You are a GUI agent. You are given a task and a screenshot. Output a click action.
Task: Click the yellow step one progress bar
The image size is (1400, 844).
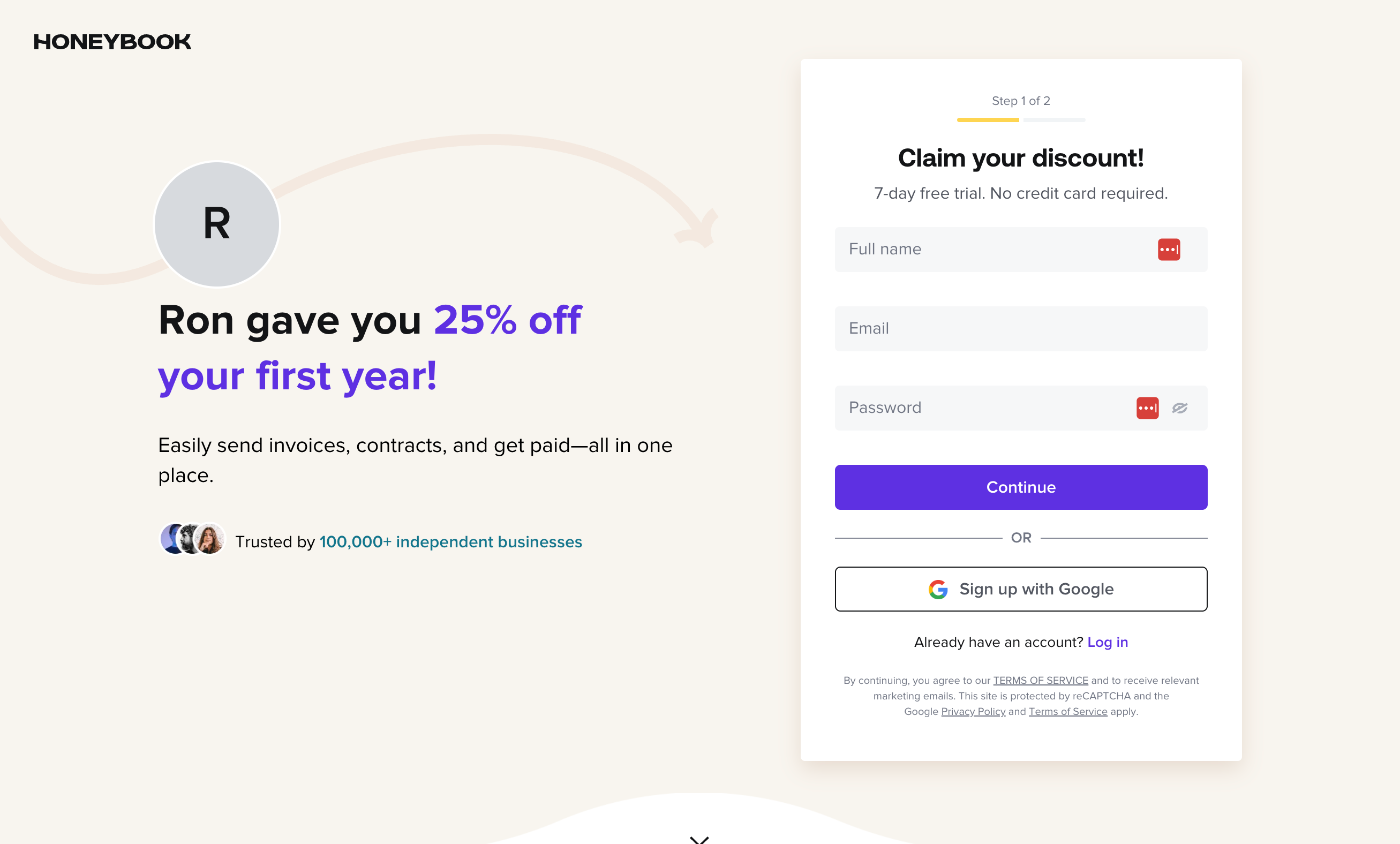click(988, 120)
